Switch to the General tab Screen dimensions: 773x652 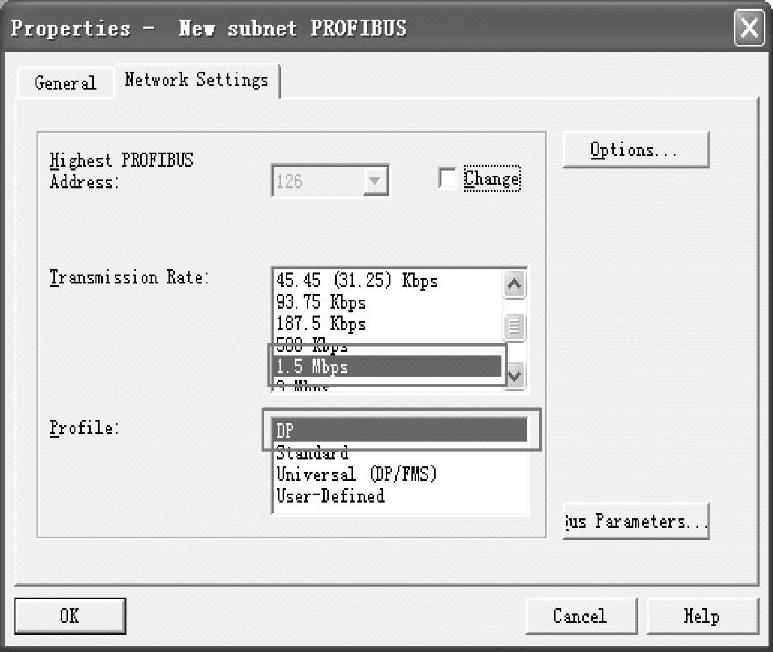[x=66, y=83]
